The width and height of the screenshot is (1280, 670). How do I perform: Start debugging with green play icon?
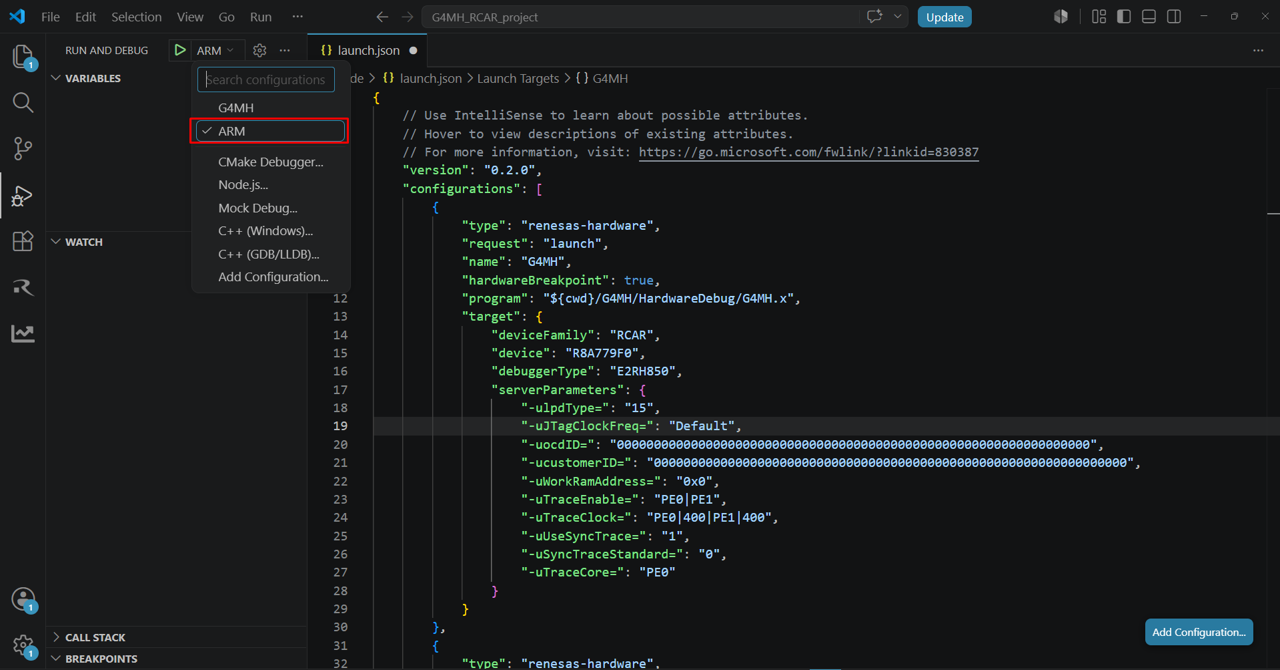(x=180, y=50)
